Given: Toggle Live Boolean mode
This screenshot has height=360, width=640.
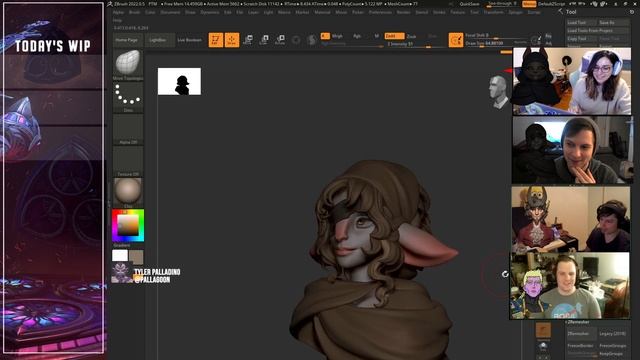Looking at the screenshot, I should (x=189, y=40).
